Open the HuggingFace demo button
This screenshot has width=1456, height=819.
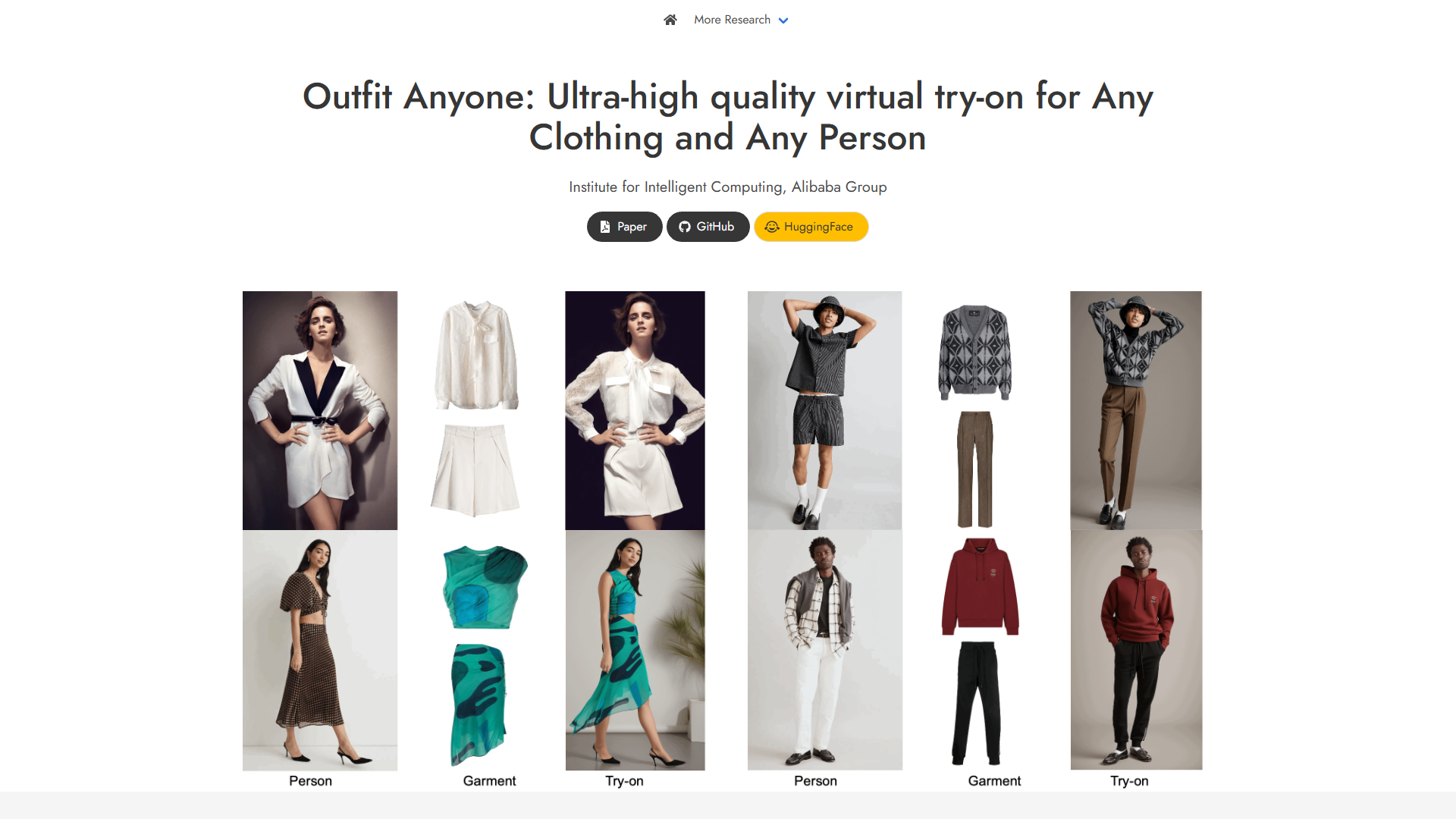(811, 227)
